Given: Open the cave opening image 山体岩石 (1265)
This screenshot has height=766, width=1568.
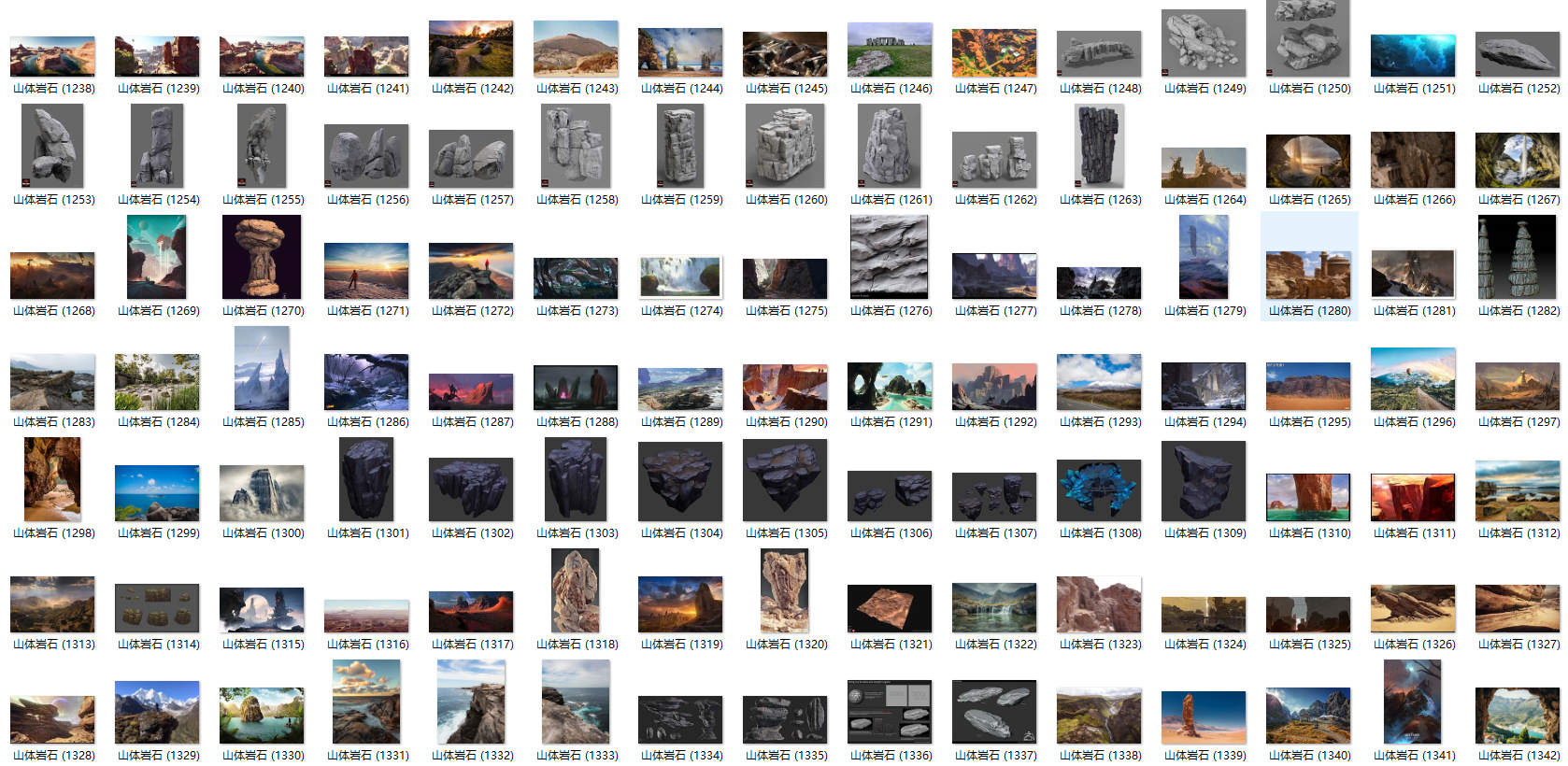Looking at the screenshot, I should pyautogui.click(x=1308, y=161).
